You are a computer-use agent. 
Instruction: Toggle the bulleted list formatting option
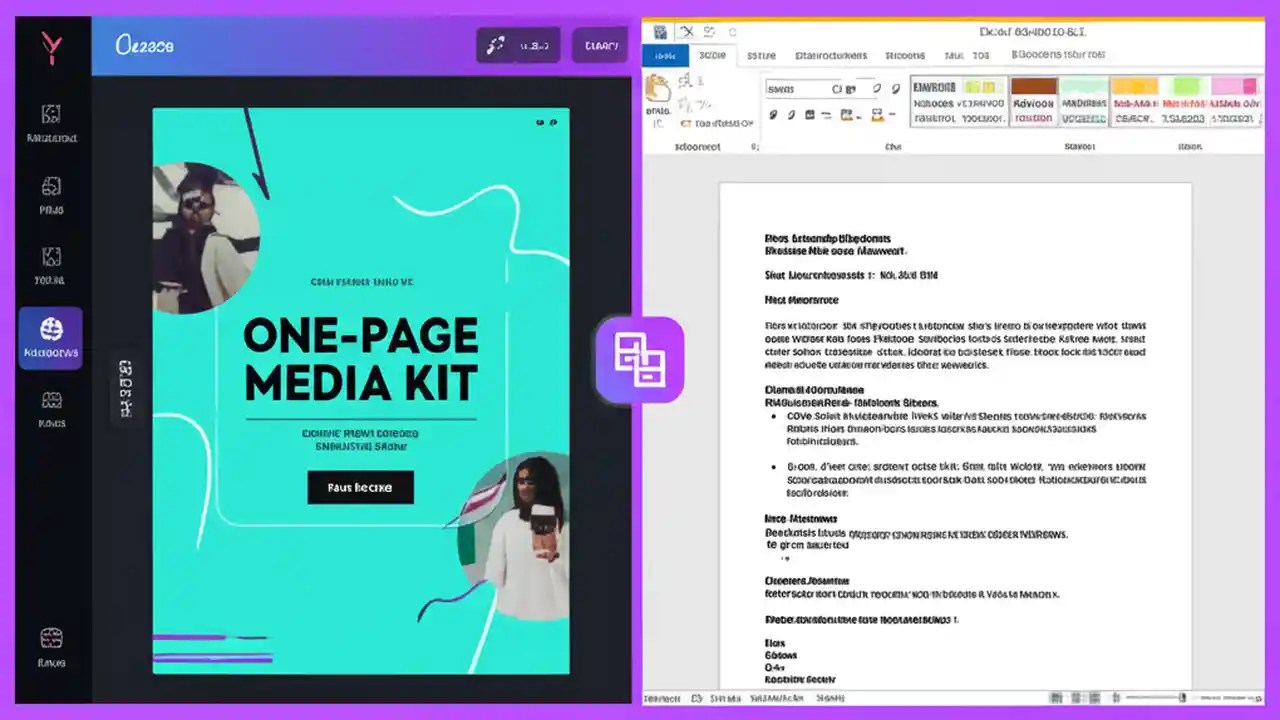(808, 112)
